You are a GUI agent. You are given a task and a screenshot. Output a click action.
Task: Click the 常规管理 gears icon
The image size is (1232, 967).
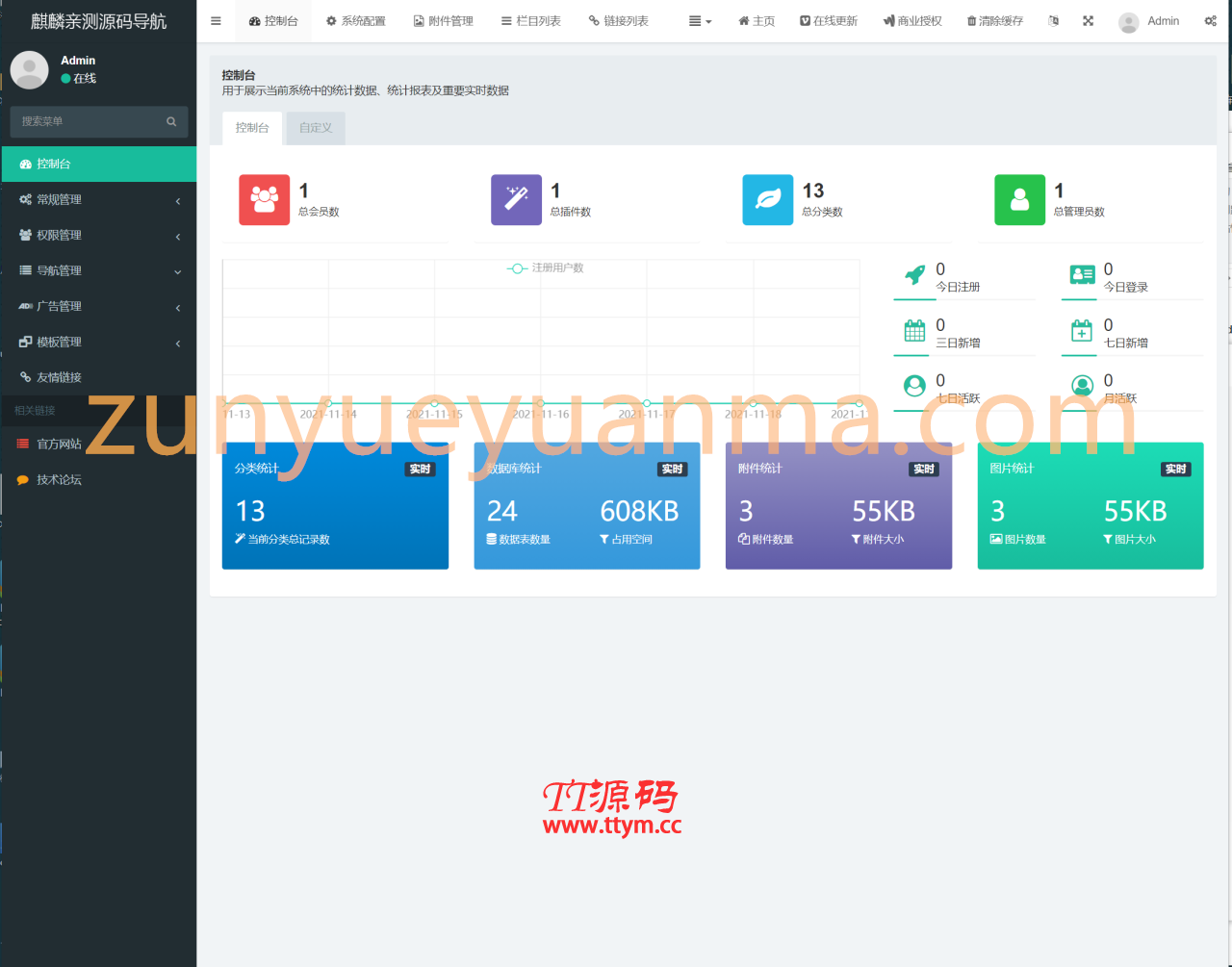point(25,199)
